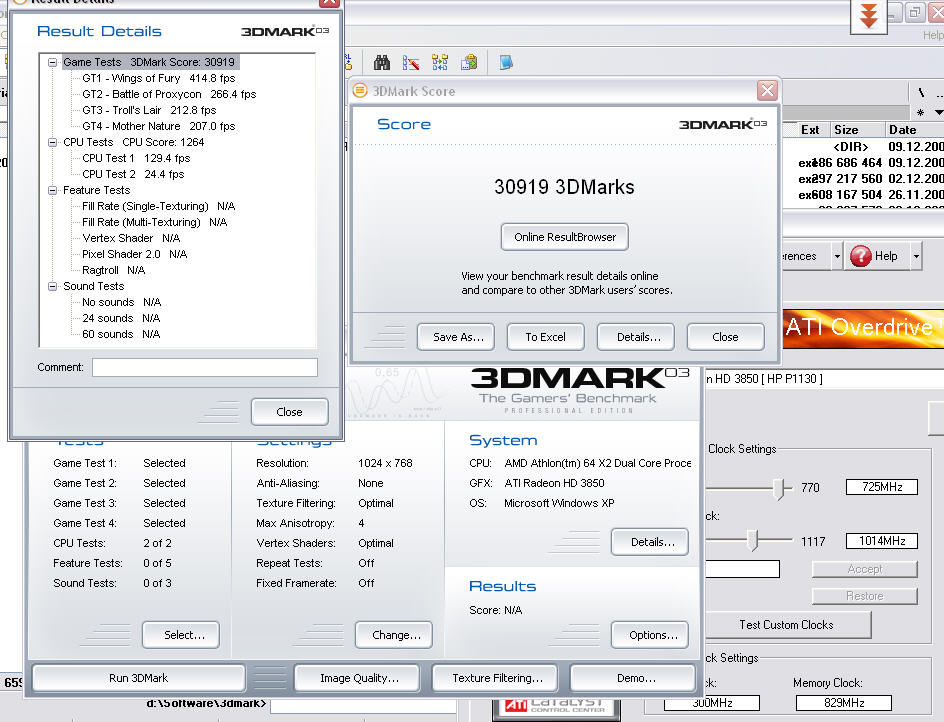The height and width of the screenshot is (722, 944).
Task: Click the Select tests button
Action: coord(181,635)
